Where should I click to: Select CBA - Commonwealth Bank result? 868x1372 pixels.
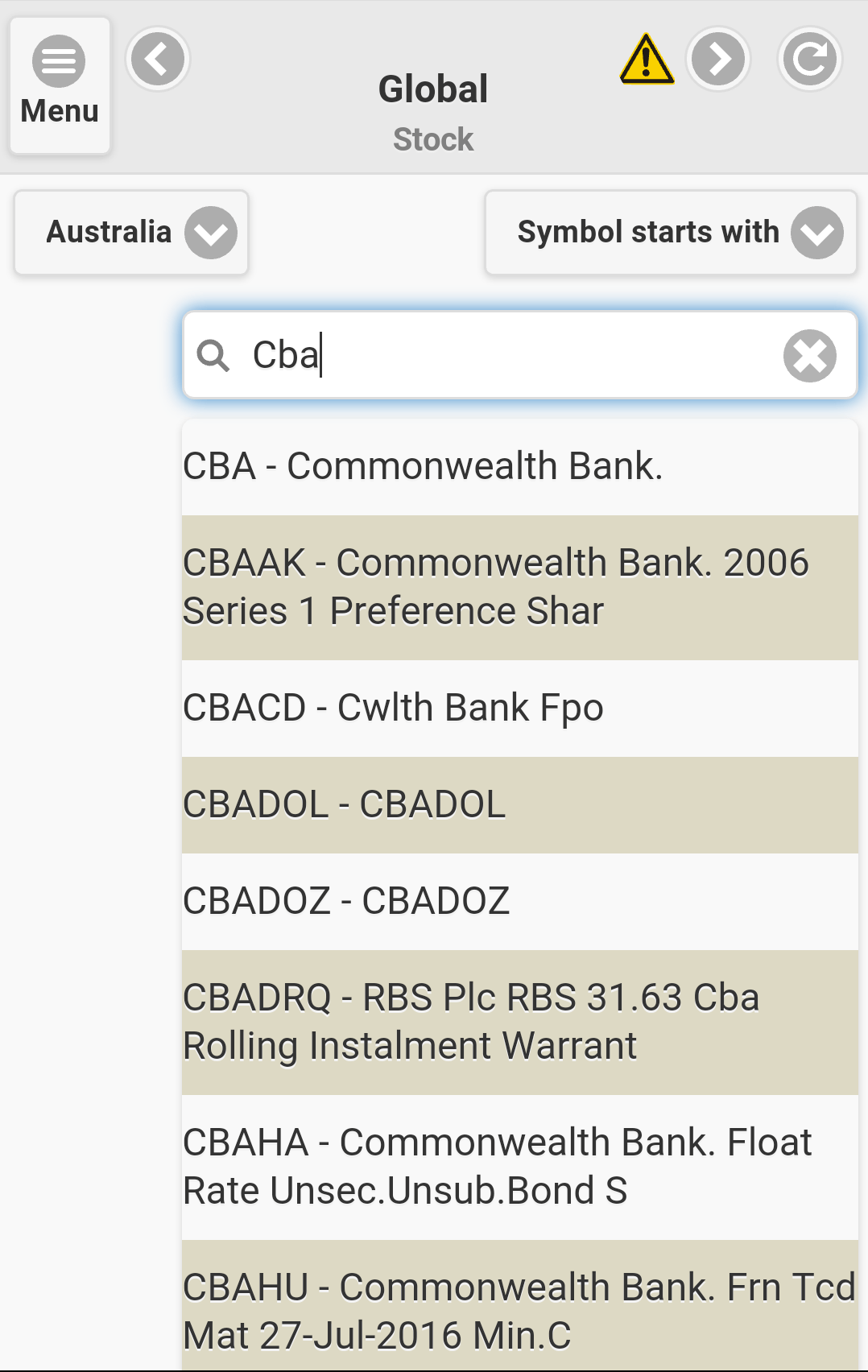coord(519,467)
